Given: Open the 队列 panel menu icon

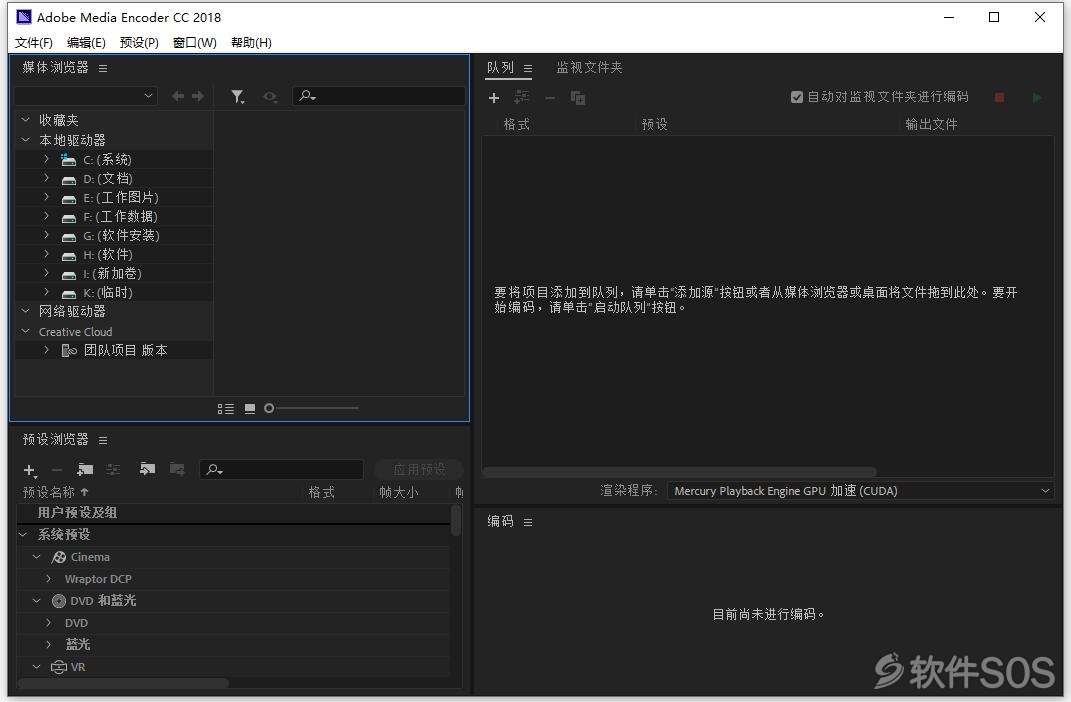Looking at the screenshot, I should [x=527, y=68].
